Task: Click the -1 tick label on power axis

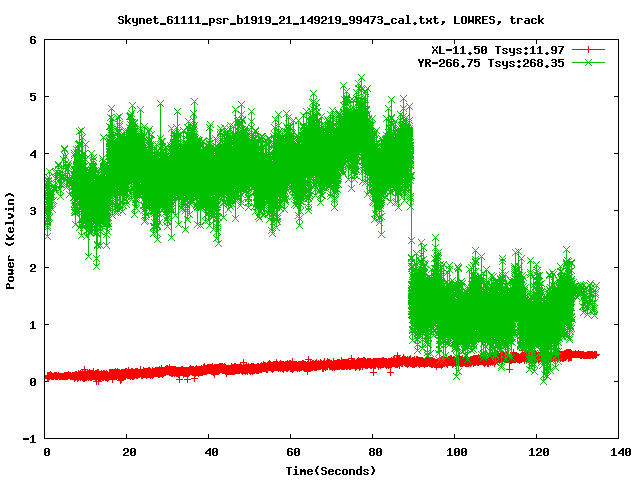Action: coord(30,439)
